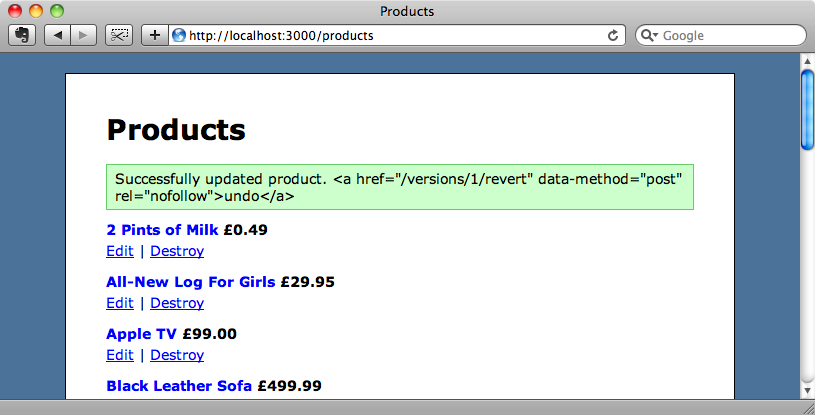The image size is (815, 415).
Task: Open the 2 Pints of Milk product
Action: pos(162,230)
